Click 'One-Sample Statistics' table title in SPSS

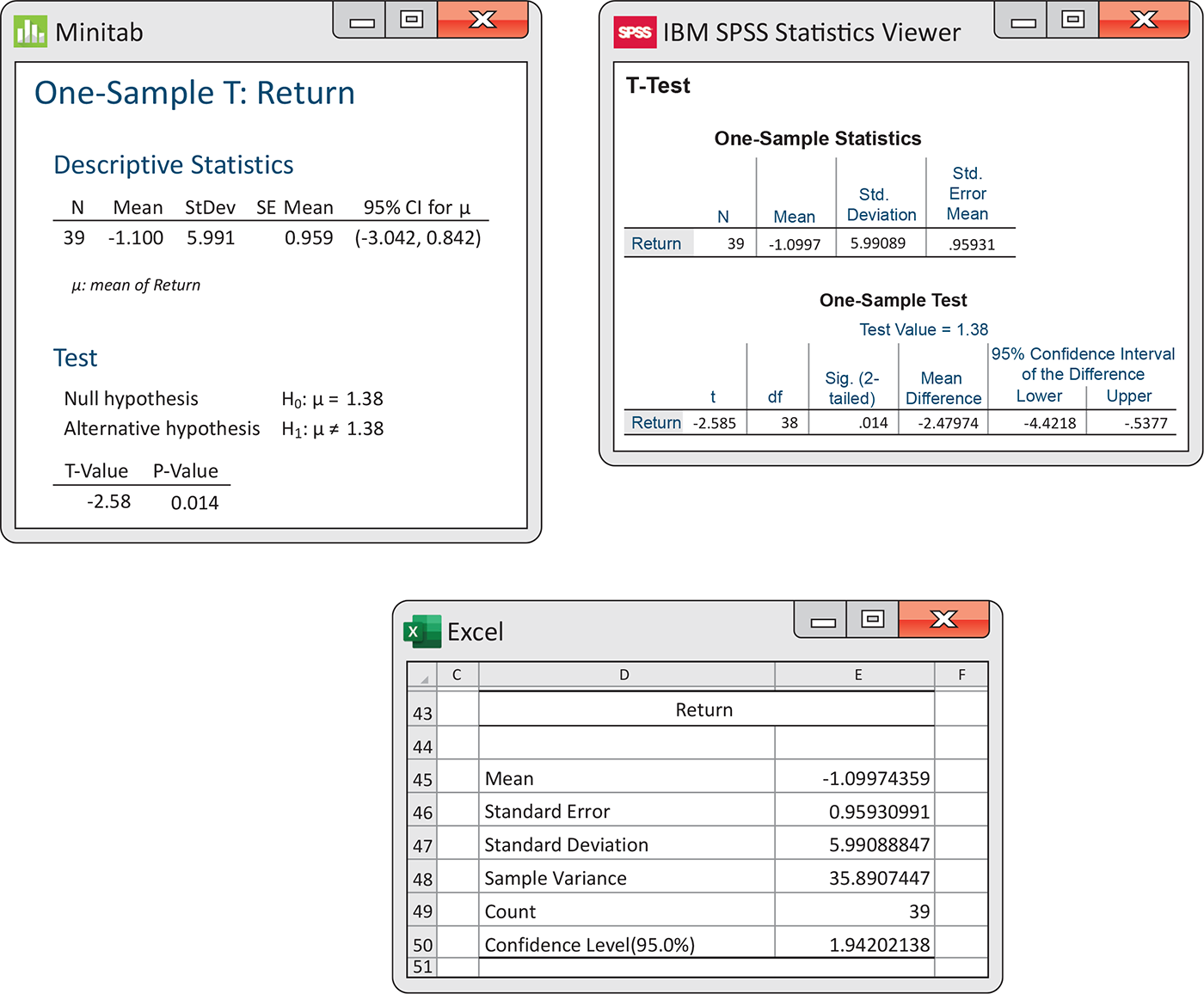[x=818, y=138]
